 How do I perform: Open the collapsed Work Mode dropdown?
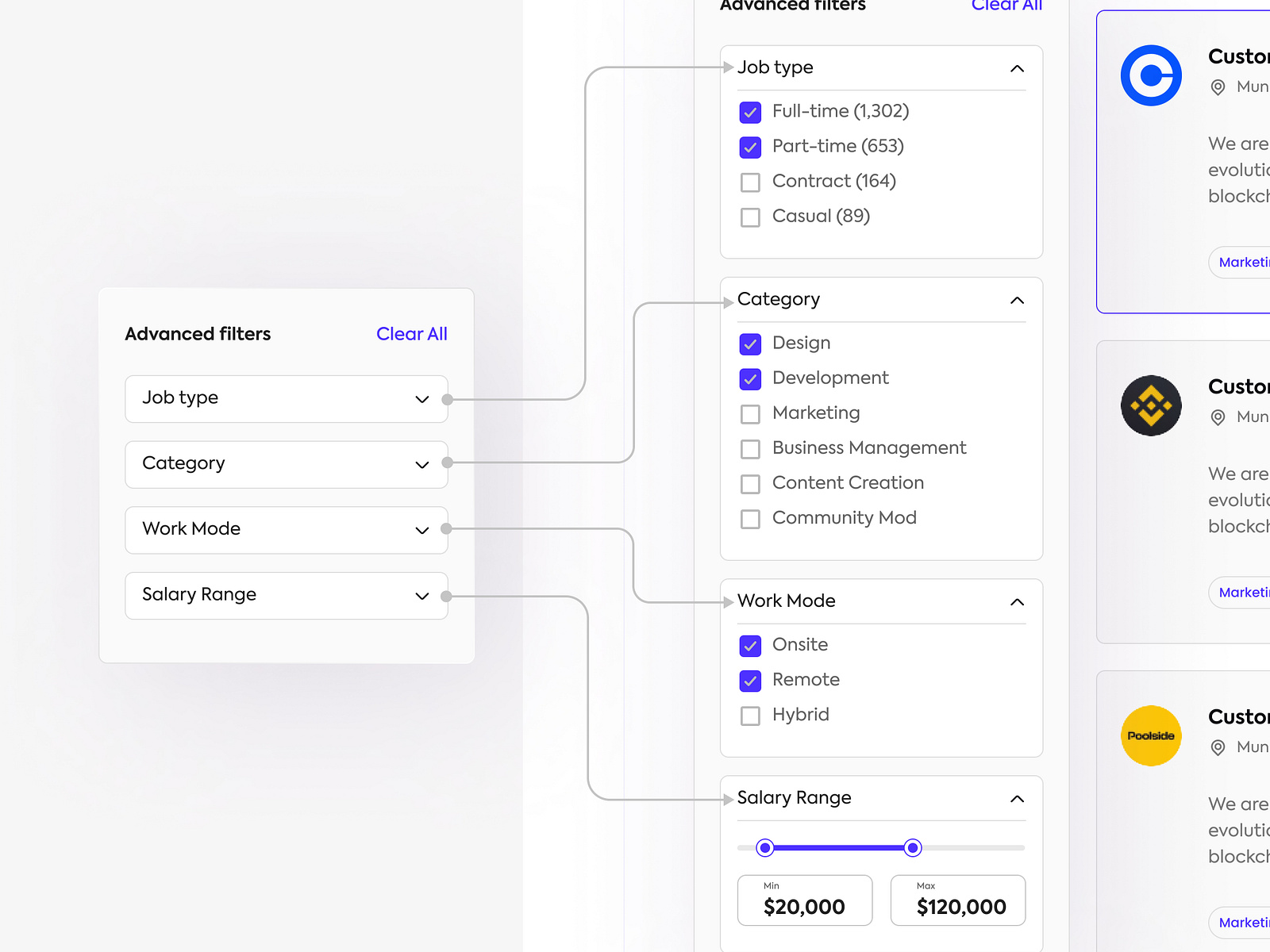point(287,529)
